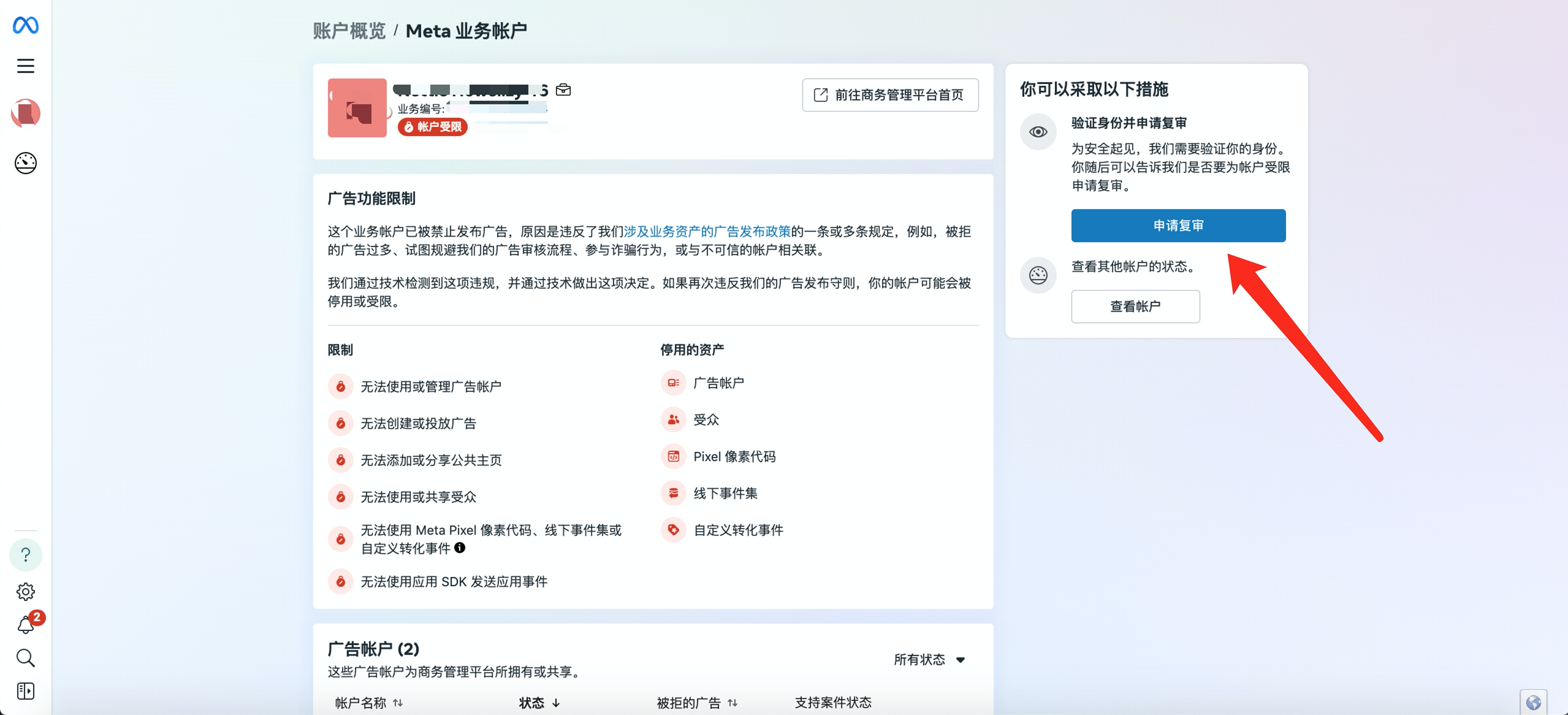The image size is (1568, 715).
Task: Click the info icon after 自定义转化事件
Action: point(460,548)
